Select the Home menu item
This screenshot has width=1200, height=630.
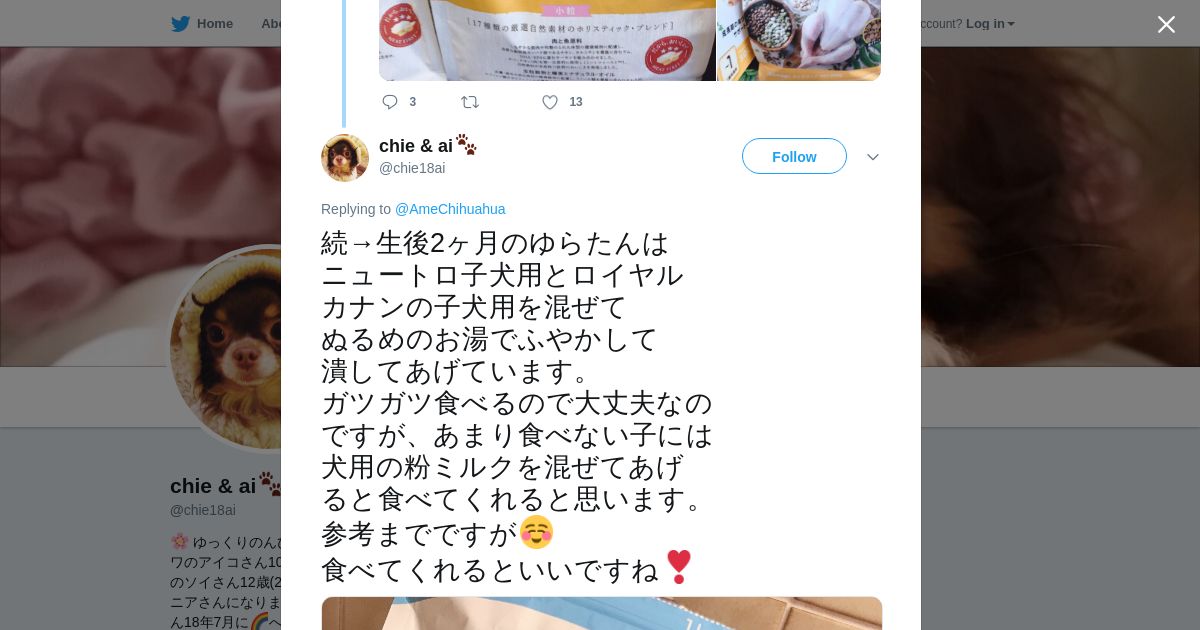click(x=214, y=24)
